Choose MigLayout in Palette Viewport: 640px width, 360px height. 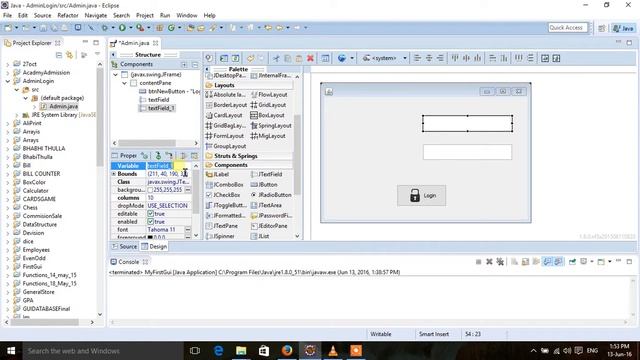(x=268, y=136)
